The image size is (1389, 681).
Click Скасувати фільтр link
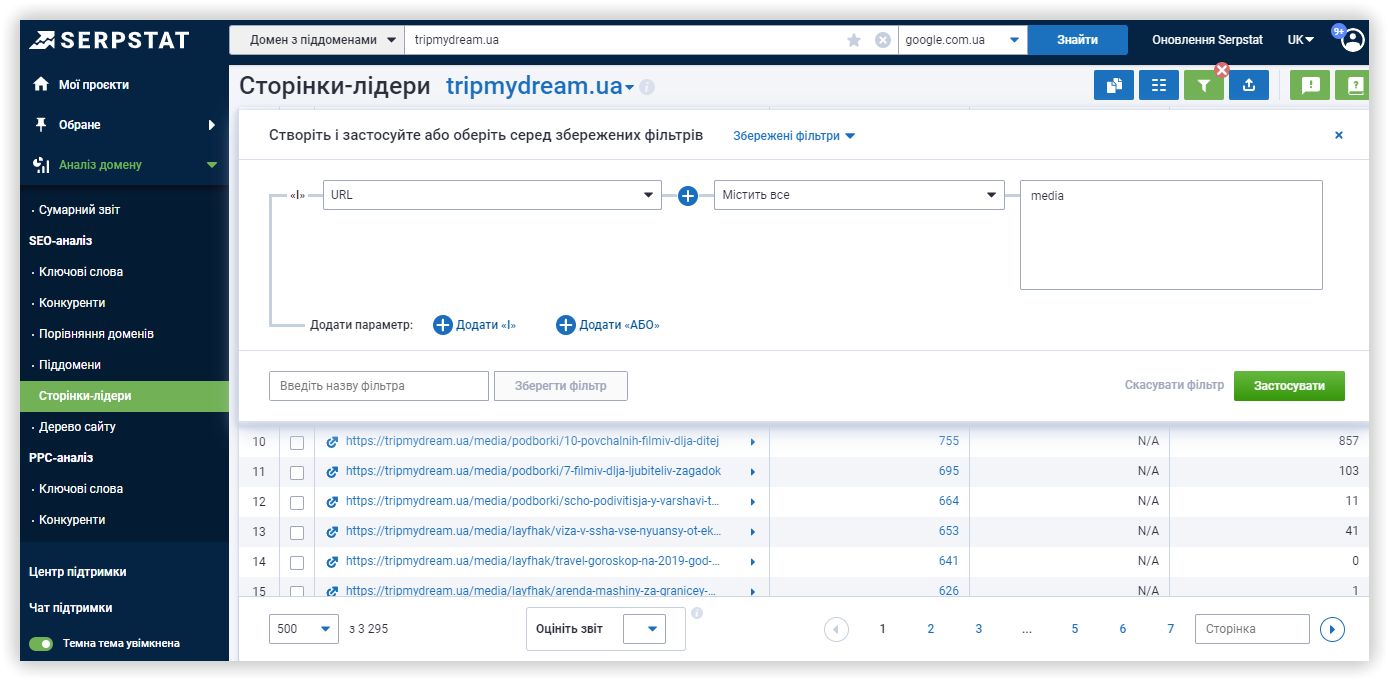tap(1174, 385)
